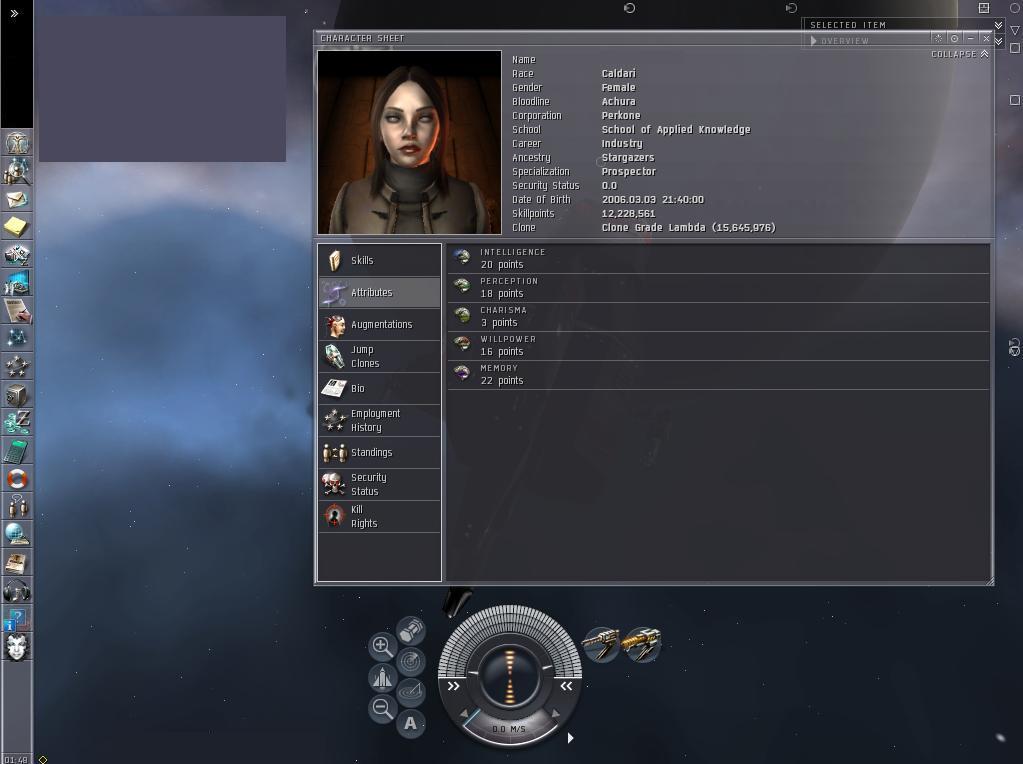Click the red lifebuoy Help icon
1023x764 pixels.
[17, 480]
